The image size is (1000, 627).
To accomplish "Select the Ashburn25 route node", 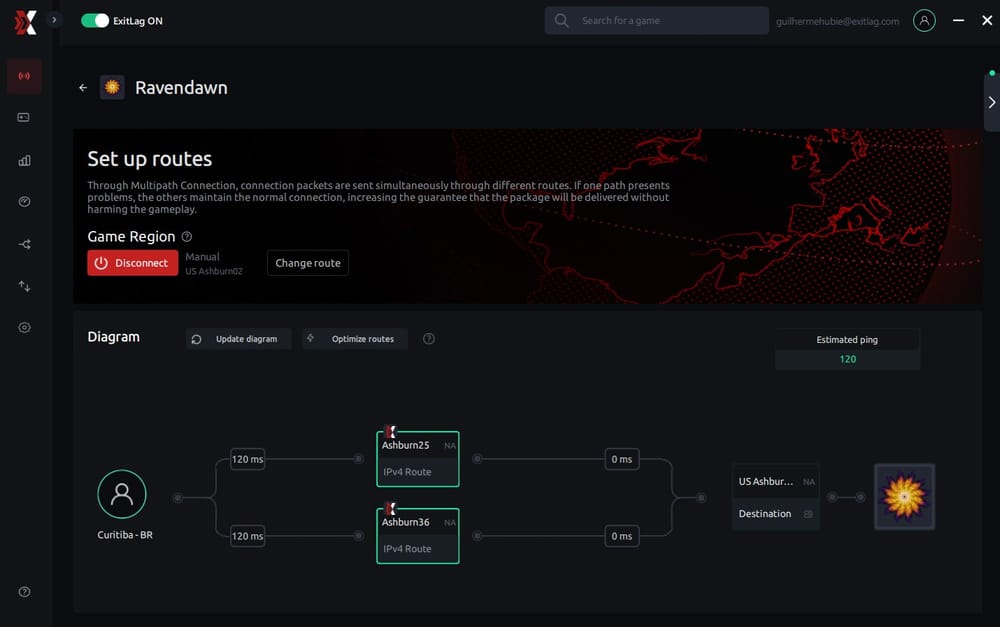I will tap(418, 459).
